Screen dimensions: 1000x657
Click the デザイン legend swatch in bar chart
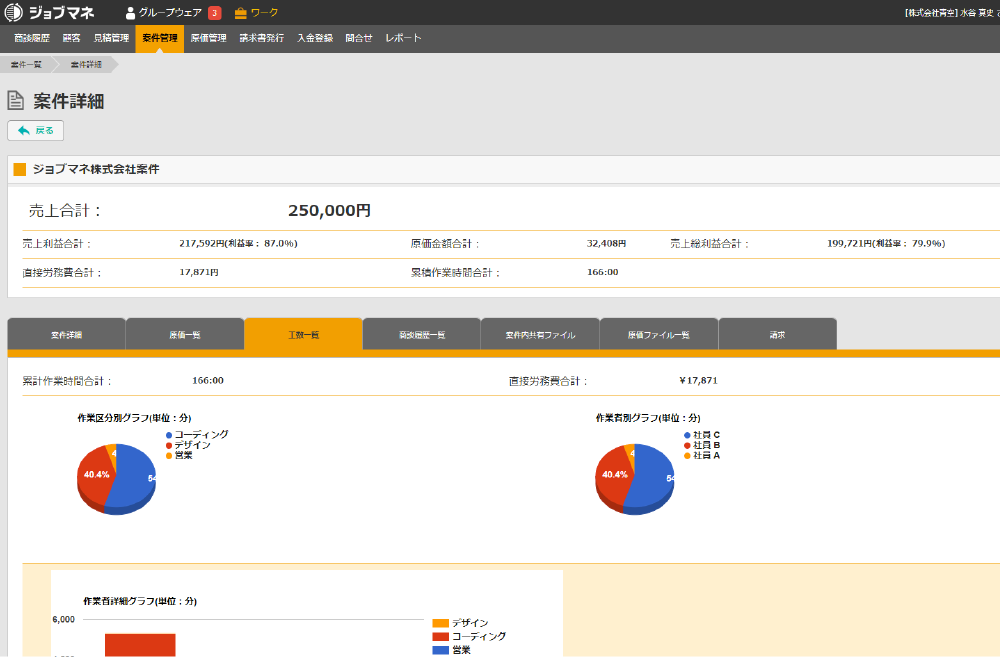pos(440,623)
